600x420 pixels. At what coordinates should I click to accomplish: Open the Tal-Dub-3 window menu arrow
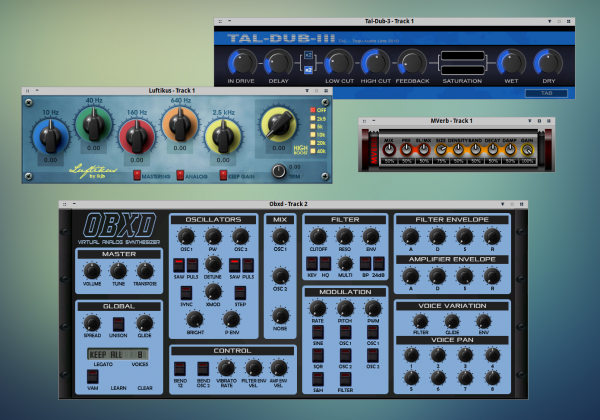tap(549, 21)
